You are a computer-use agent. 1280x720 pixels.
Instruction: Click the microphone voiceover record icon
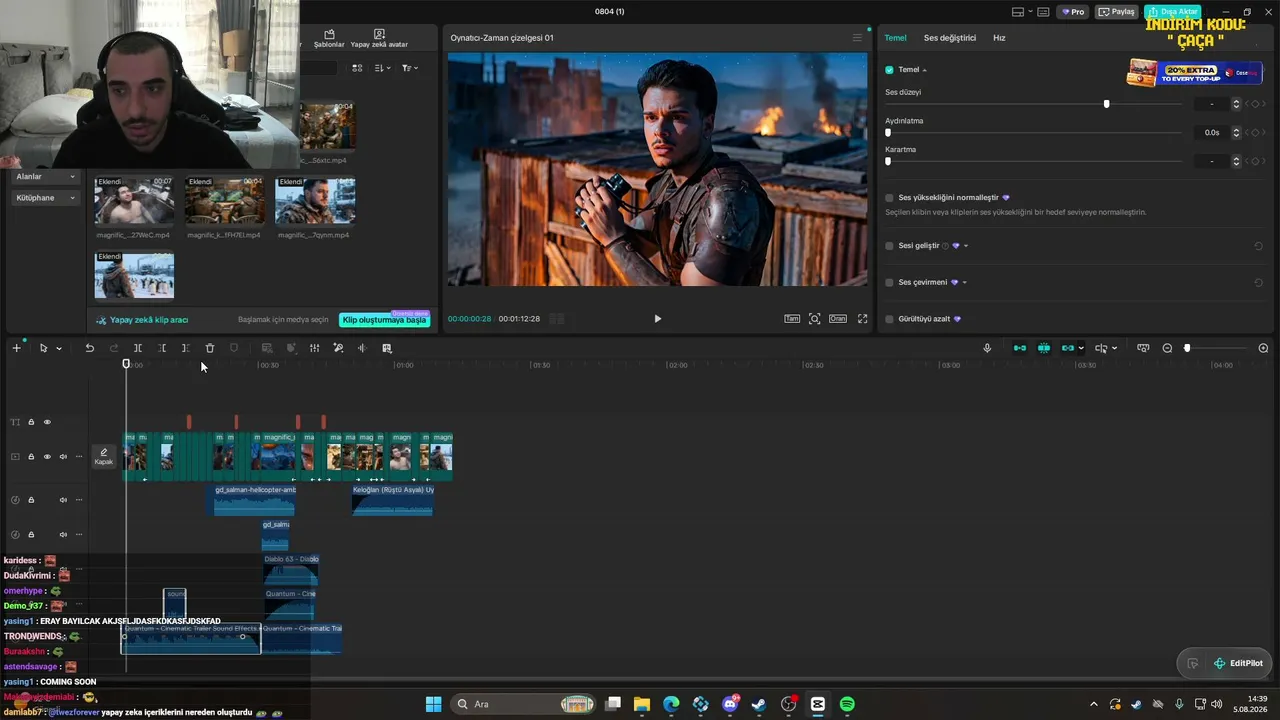(987, 348)
